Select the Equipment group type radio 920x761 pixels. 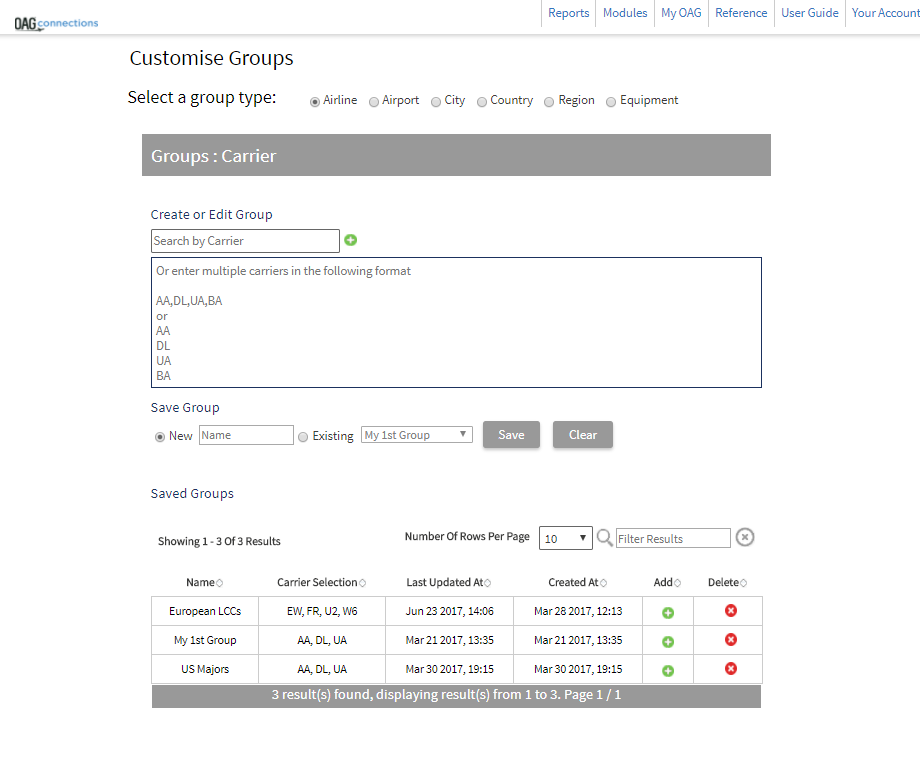tap(611, 102)
